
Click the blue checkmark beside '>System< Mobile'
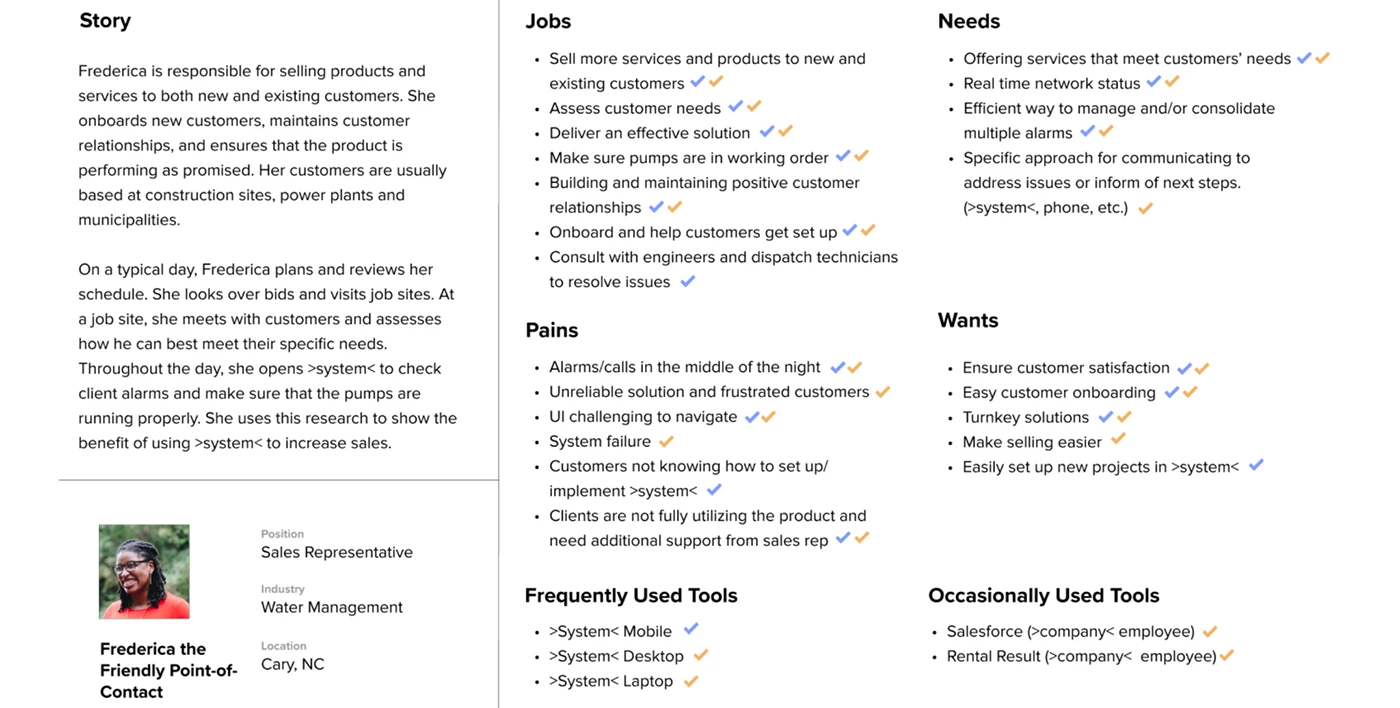pos(691,629)
